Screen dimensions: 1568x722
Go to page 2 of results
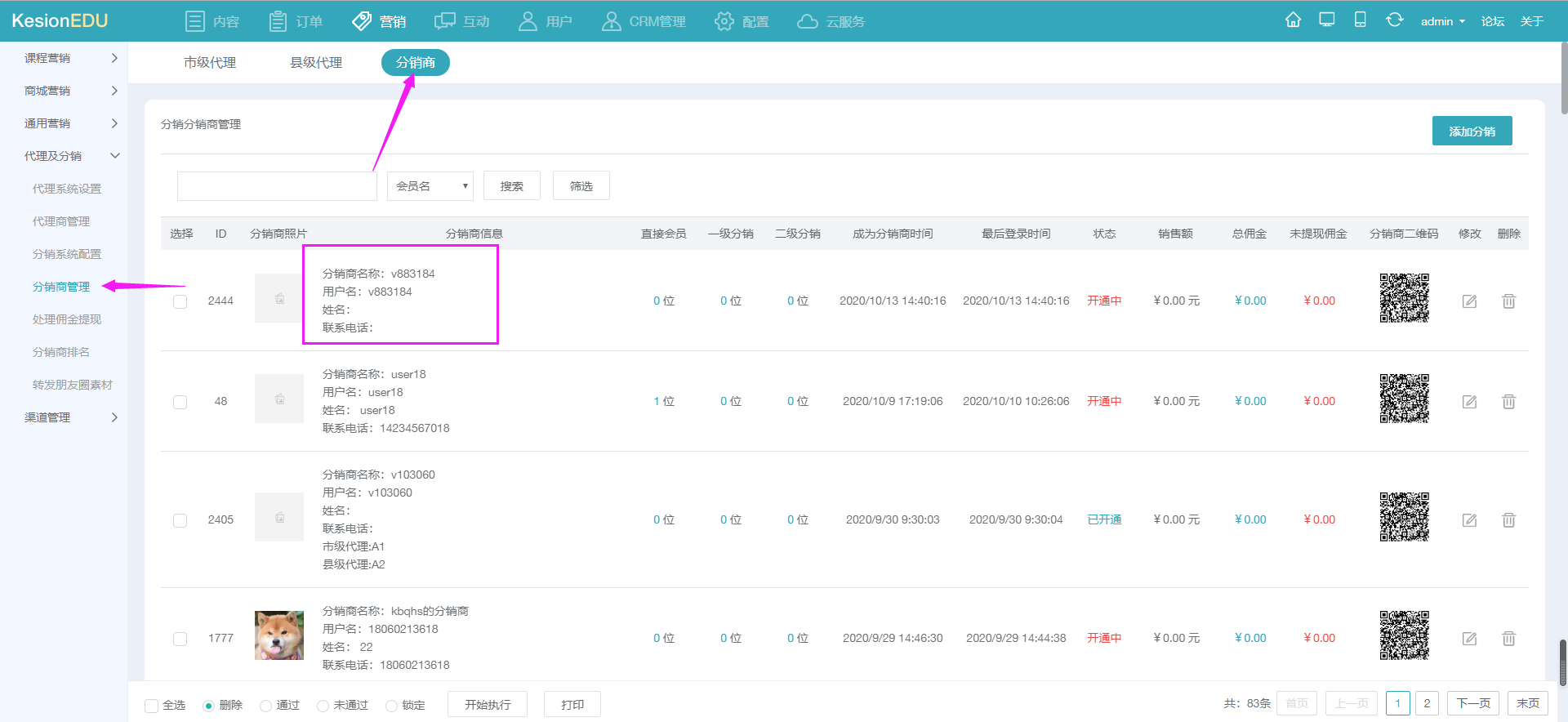pyautogui.click(x=1427, y=703)
